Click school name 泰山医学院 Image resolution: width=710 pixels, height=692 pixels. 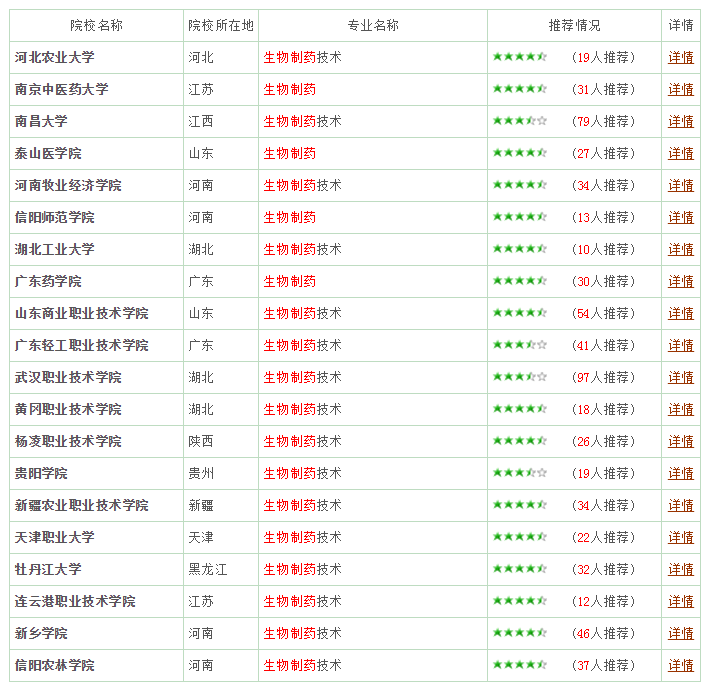[48, 154]
